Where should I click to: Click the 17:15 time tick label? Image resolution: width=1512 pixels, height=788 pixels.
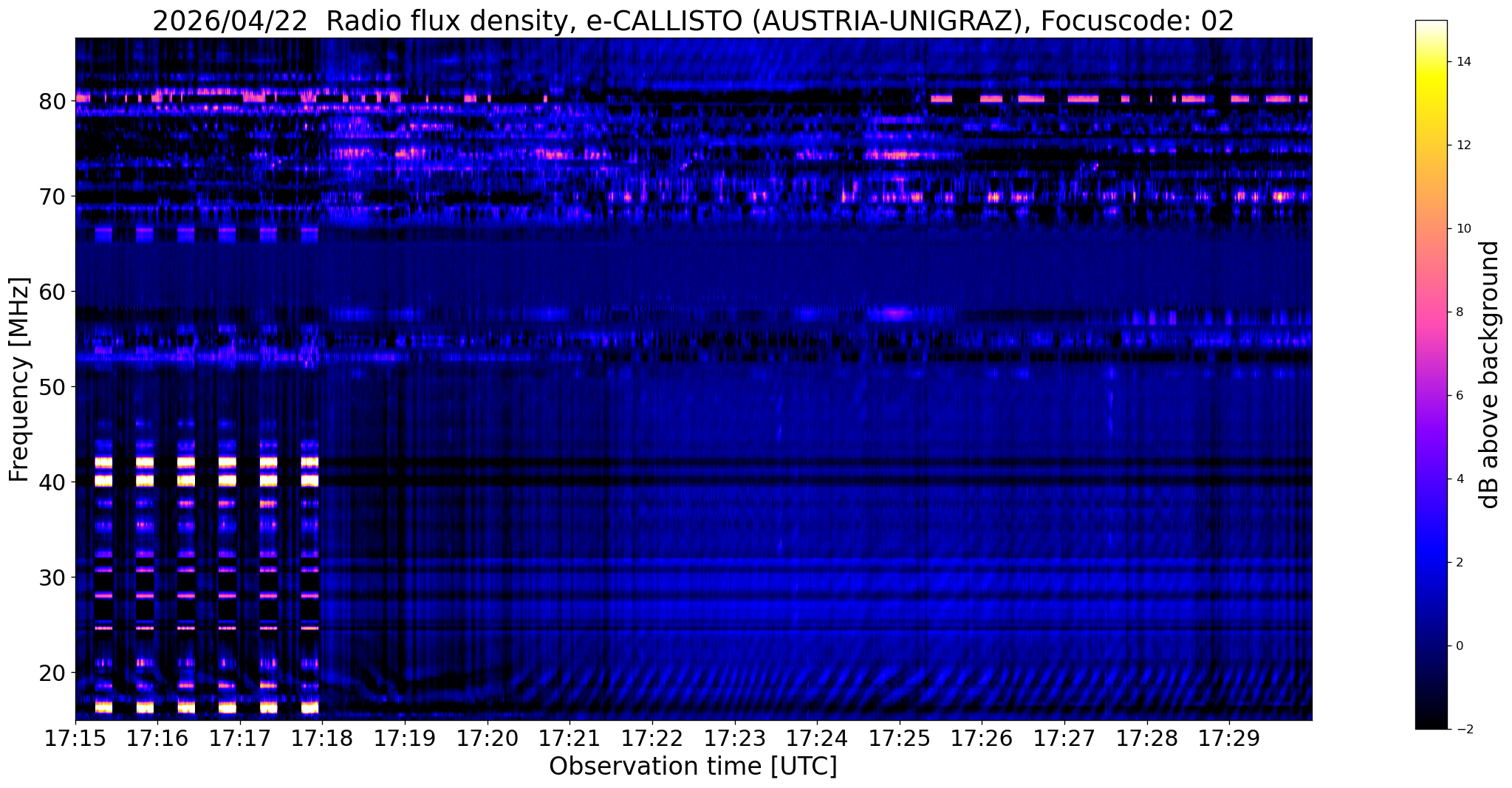coord(75,739)
